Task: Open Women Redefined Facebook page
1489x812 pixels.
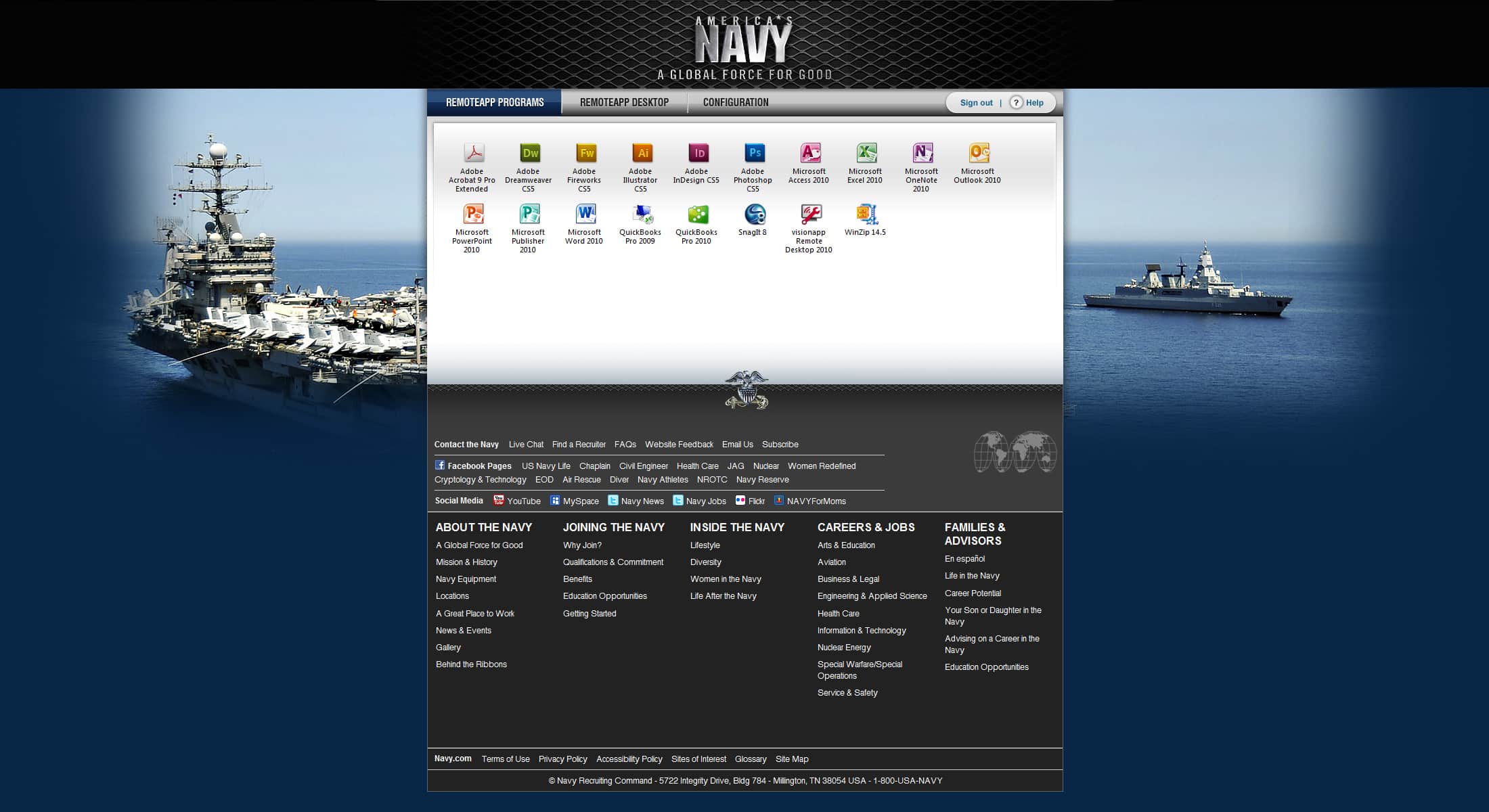Action: coord(822,466)
